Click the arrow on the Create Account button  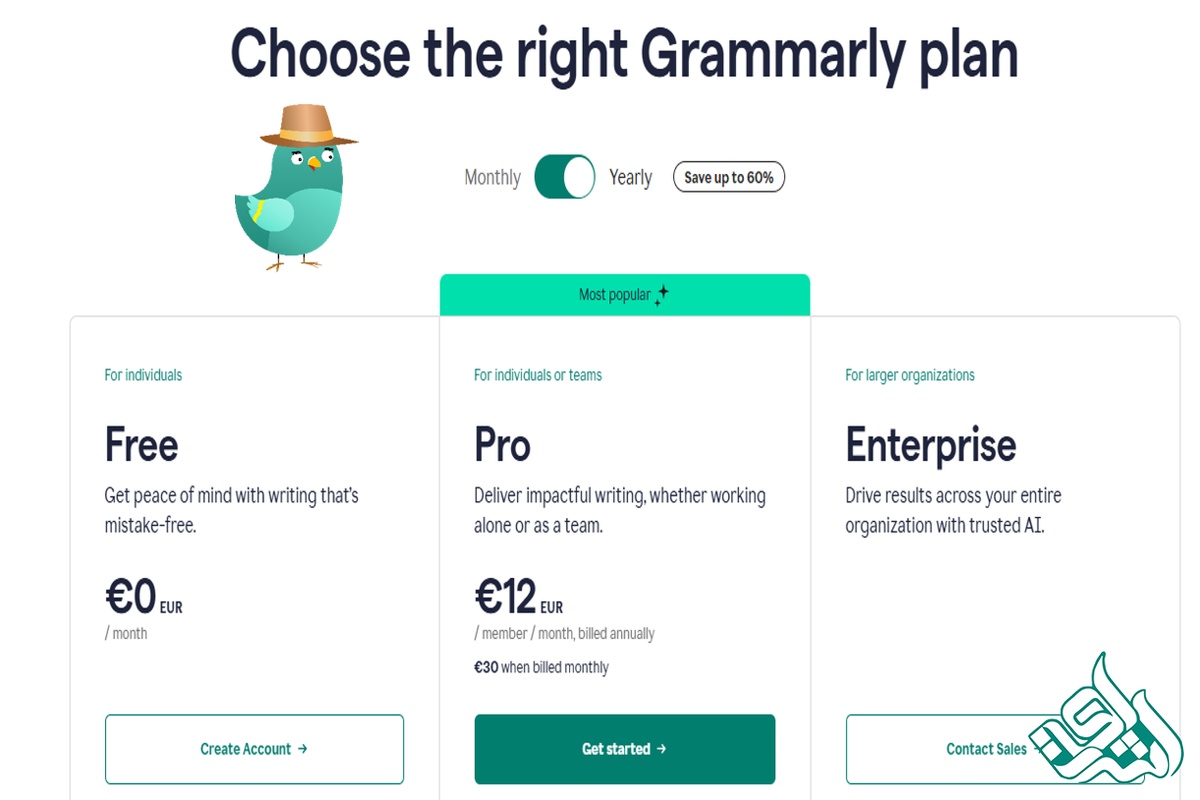tap(303, 749)
